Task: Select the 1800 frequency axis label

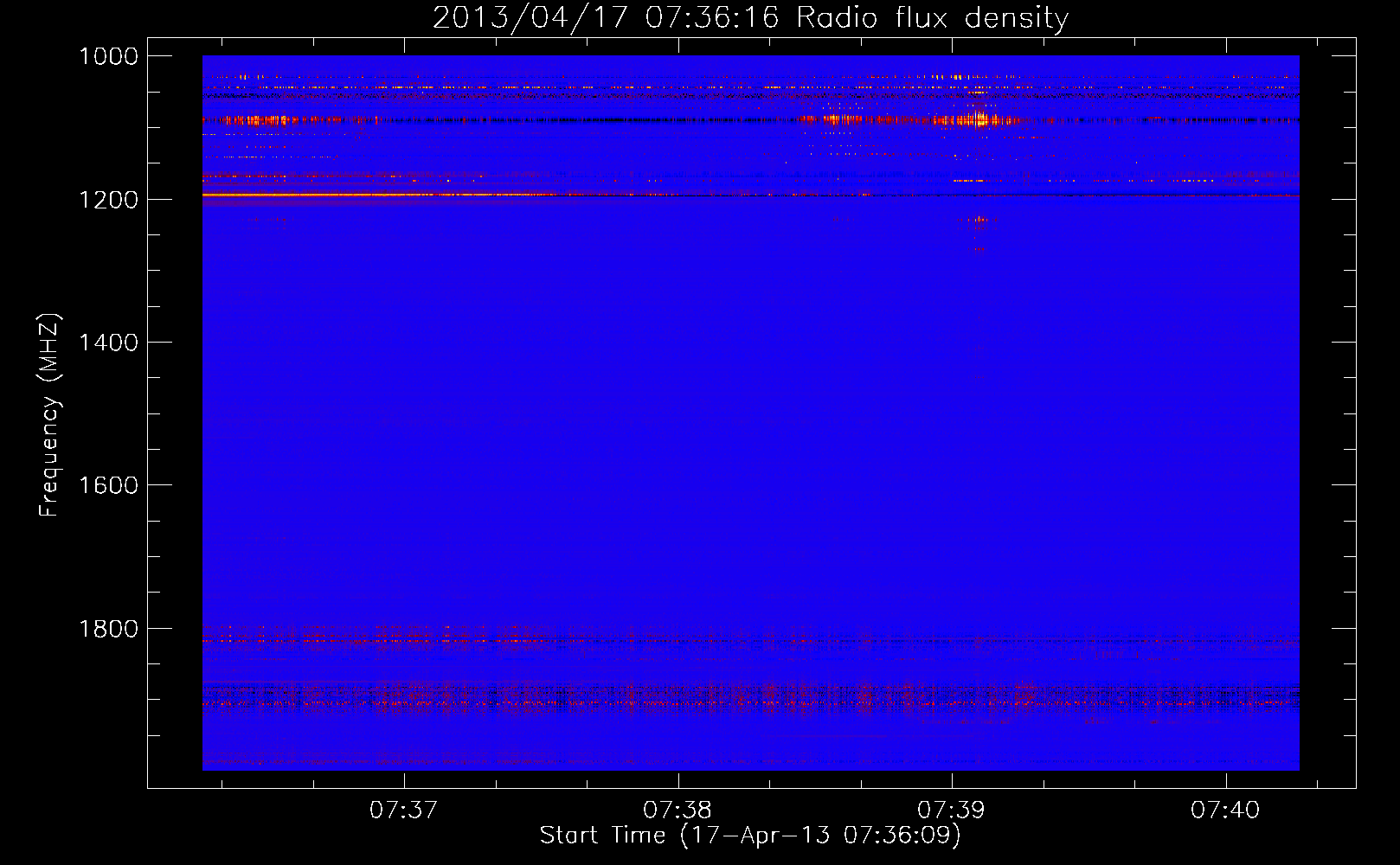Action: (108, 629)
